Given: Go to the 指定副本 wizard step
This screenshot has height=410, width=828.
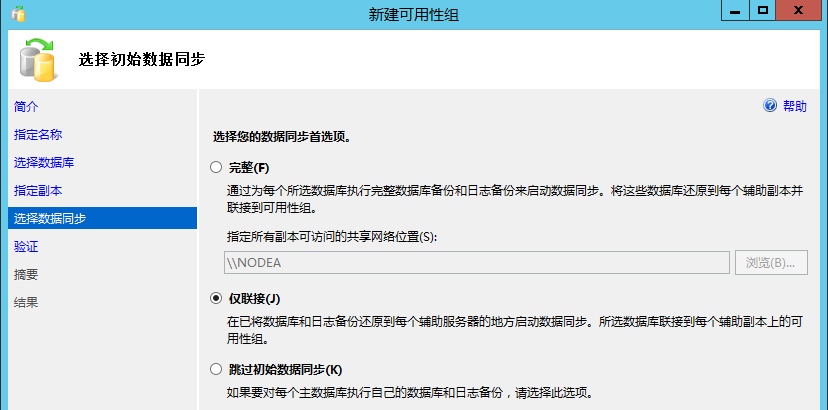Looking at the screenshot, I should (38, 190).
